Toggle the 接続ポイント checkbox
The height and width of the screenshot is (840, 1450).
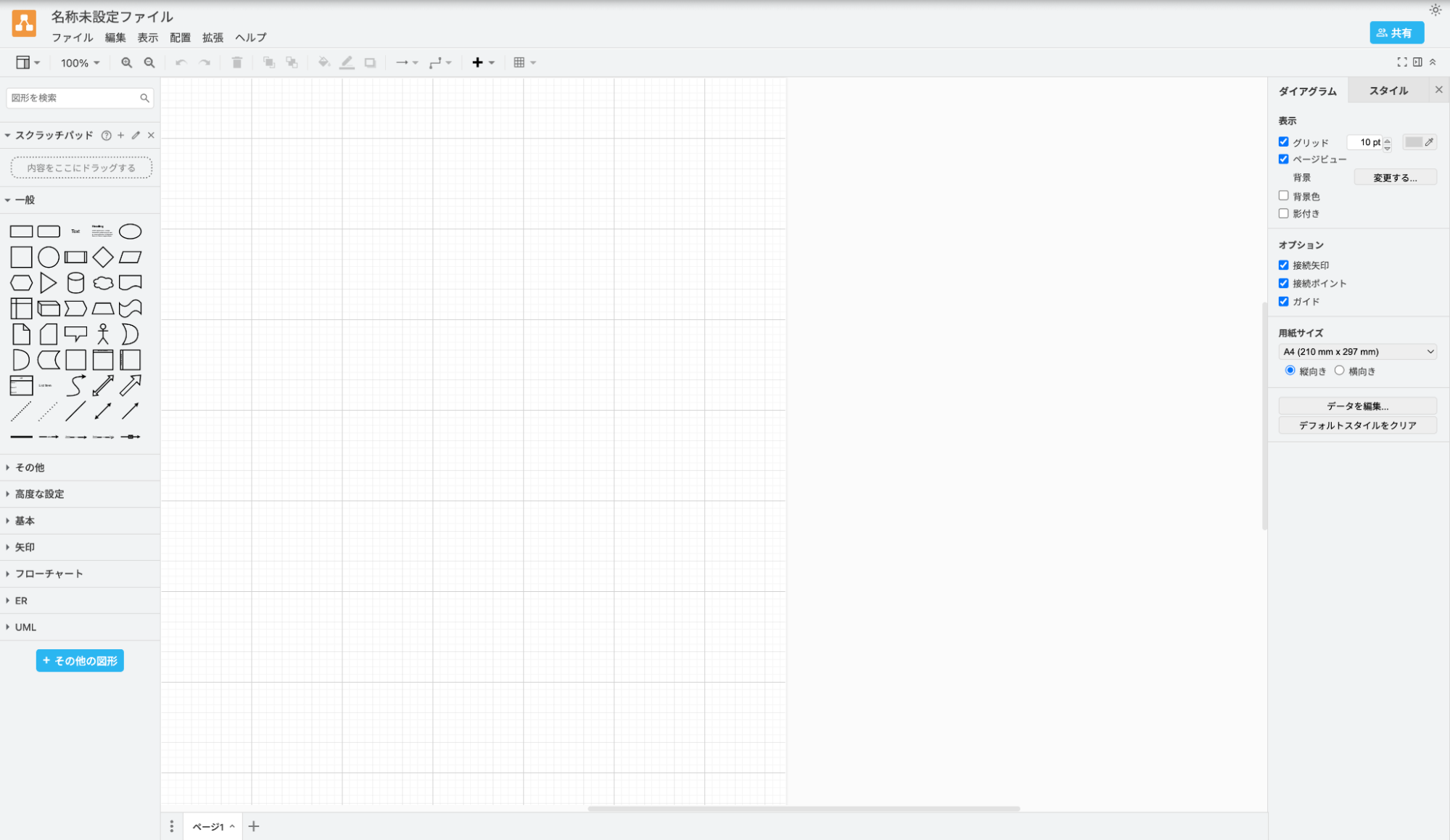pyautogui.click(x=1283, y=284)
